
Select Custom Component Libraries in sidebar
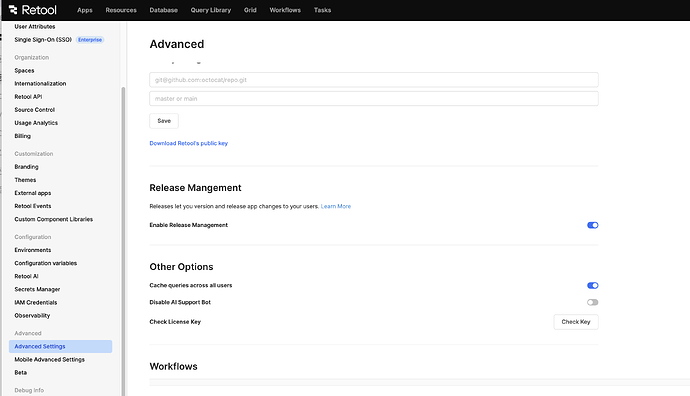(53, 219)
